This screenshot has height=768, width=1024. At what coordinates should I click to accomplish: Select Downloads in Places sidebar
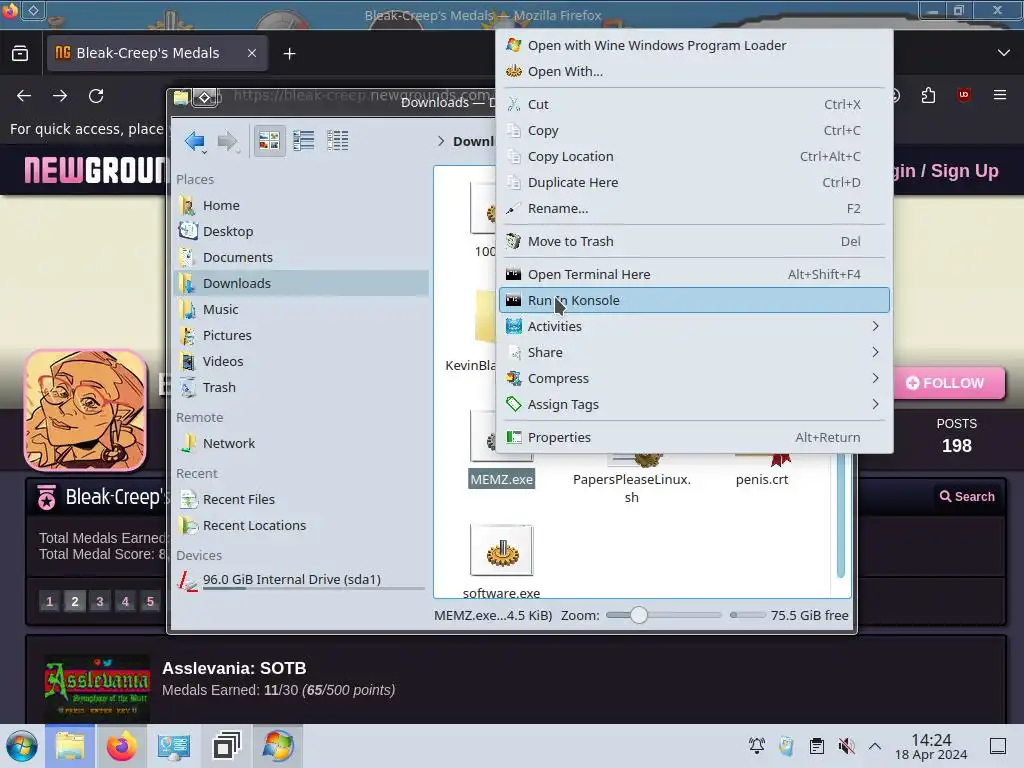pyautogui.click(x=302, y=283)
